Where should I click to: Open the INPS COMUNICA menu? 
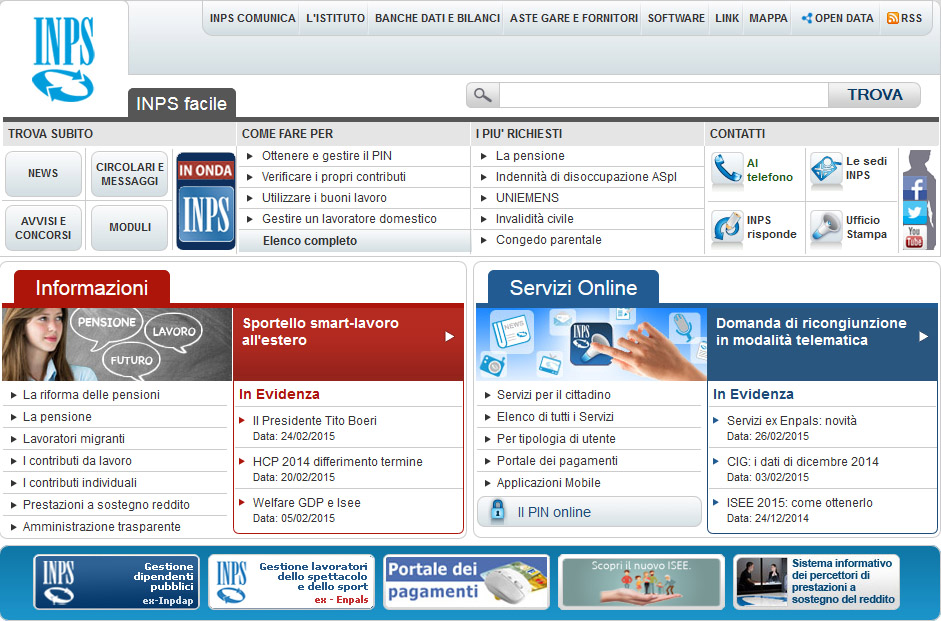tap(253, 18)
